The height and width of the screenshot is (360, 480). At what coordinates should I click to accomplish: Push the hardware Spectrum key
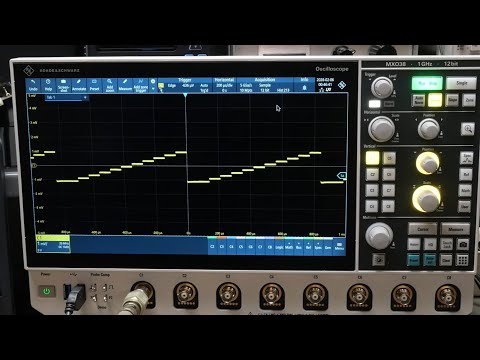tap(466, 158)
